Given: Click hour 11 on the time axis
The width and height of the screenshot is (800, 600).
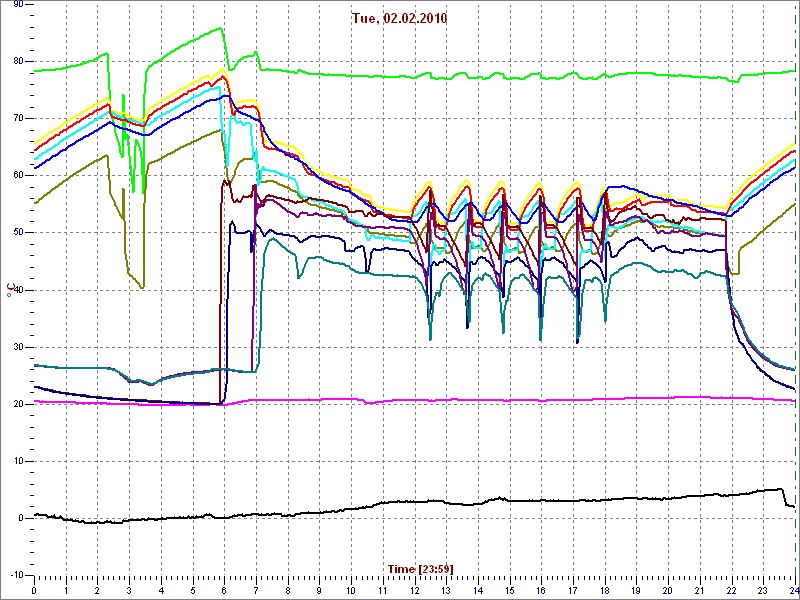Looking at the screenshot, I should [383, 589].
